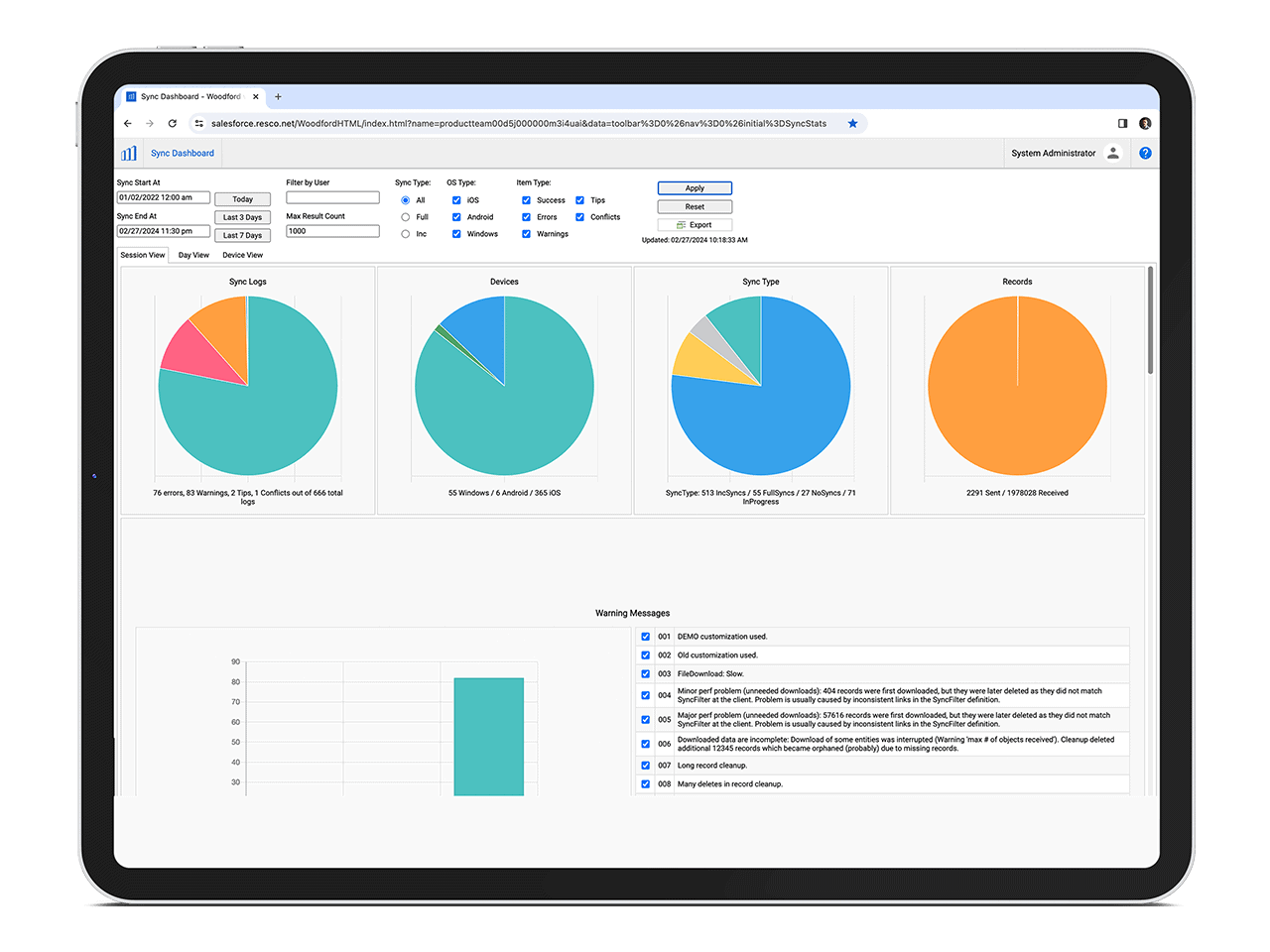The width and height of the screenshot is (1270, 952).
Task: Uncheck warning 007 Long record cleanup
Action: (x=645, y=766)
